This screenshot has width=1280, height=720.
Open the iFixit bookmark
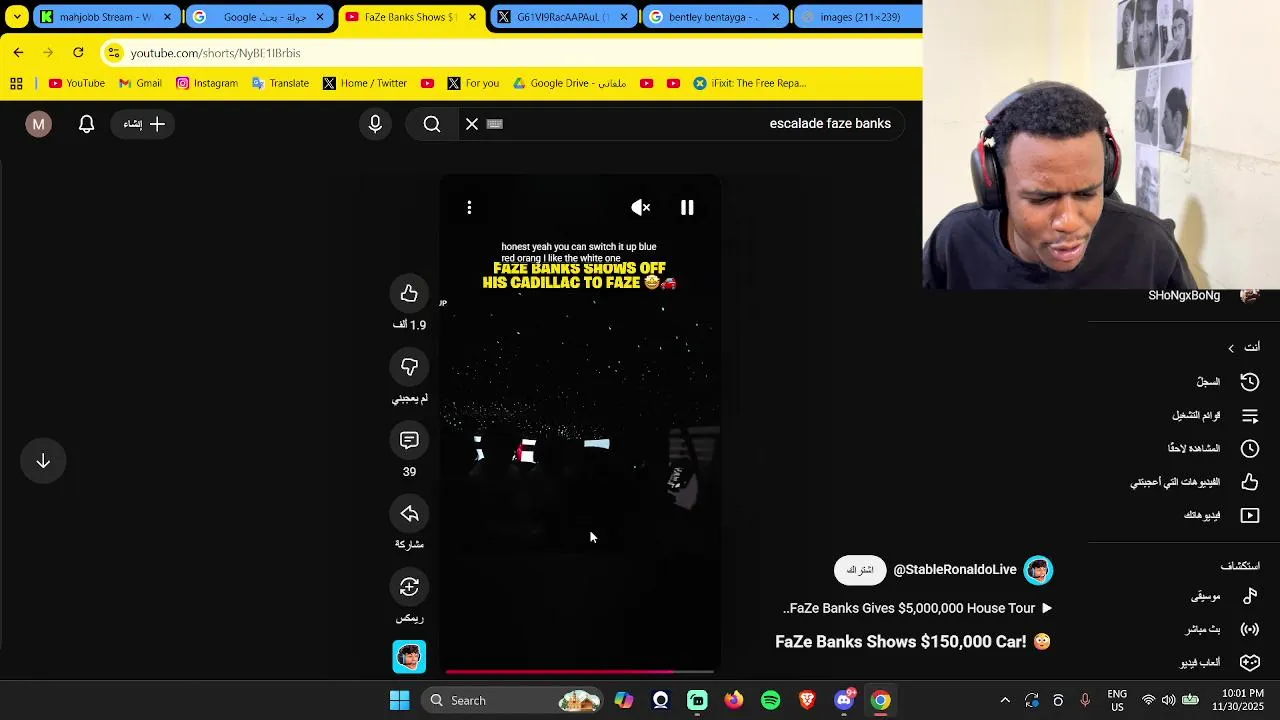pyautogui.click(x=750, y=83)
